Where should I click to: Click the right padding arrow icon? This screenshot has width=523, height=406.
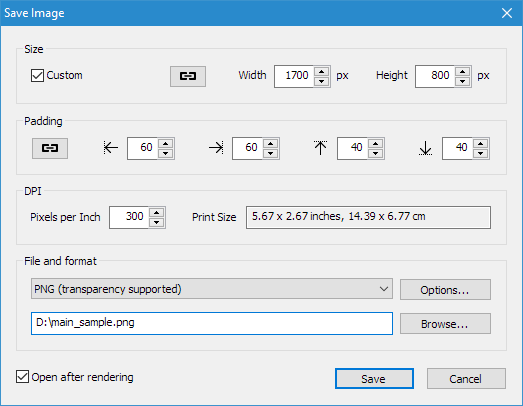pos(216,147)
